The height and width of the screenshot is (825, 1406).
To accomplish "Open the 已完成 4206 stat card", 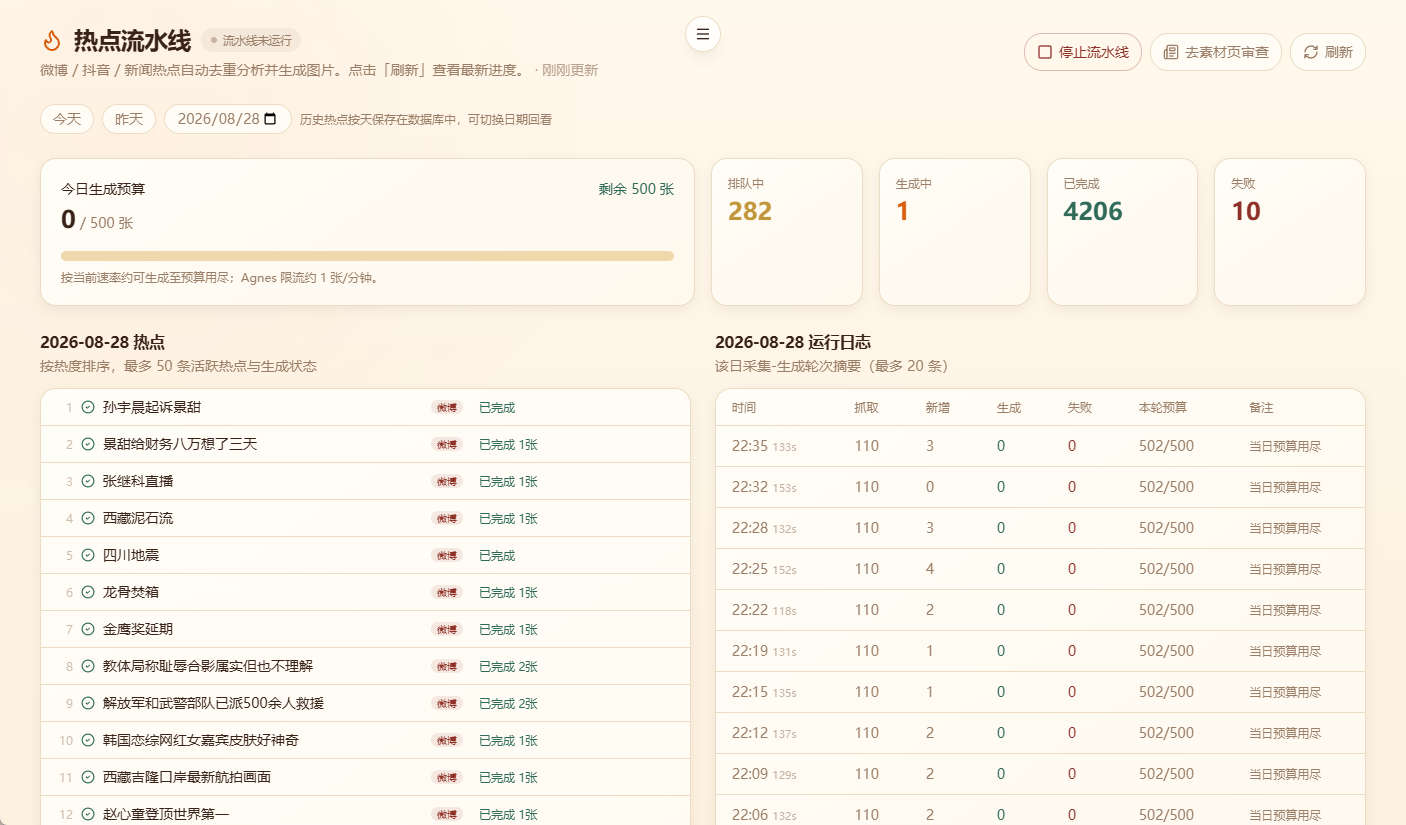I will tap(1122, 232).
